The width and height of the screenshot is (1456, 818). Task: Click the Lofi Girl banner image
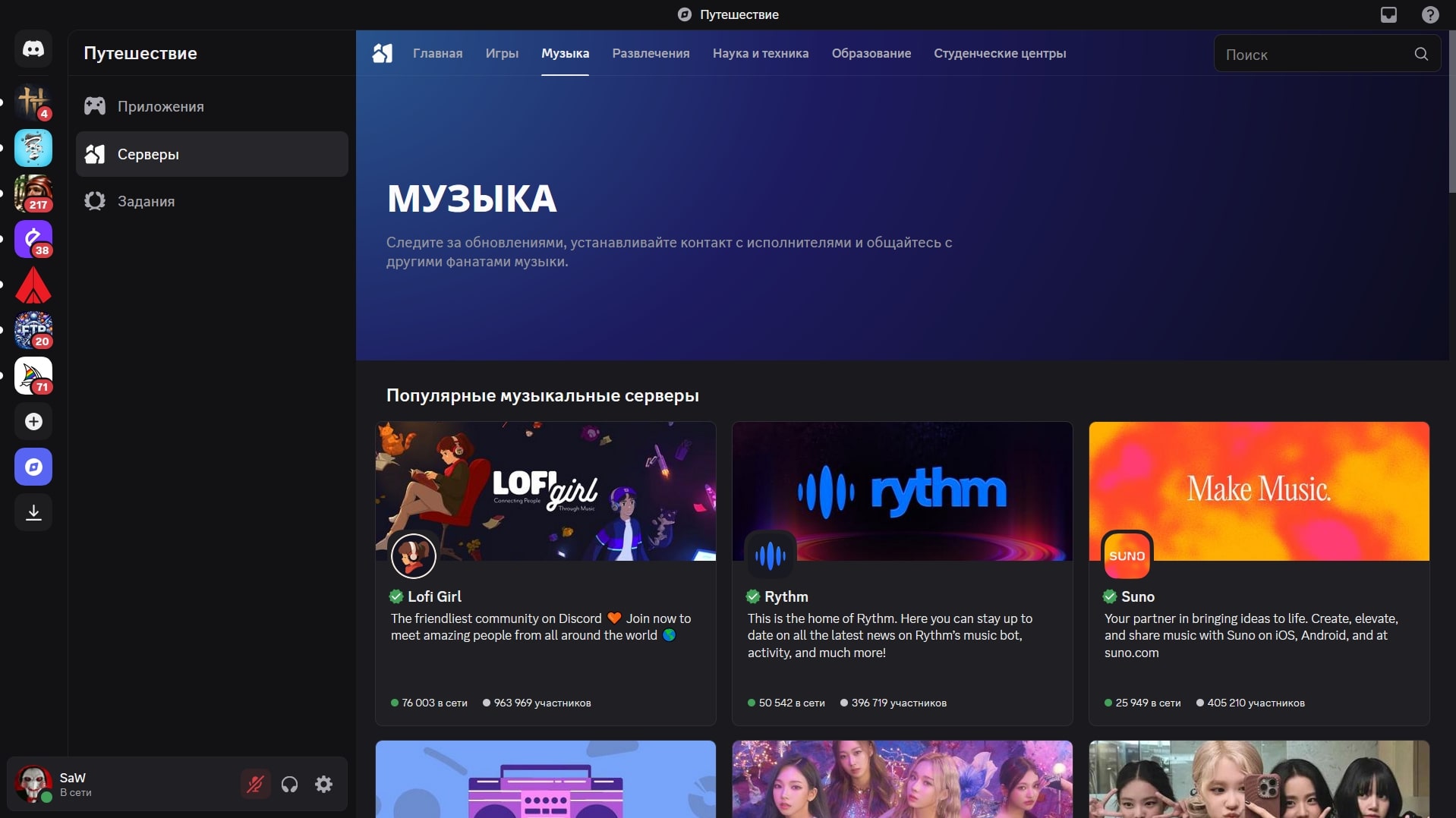545,491
